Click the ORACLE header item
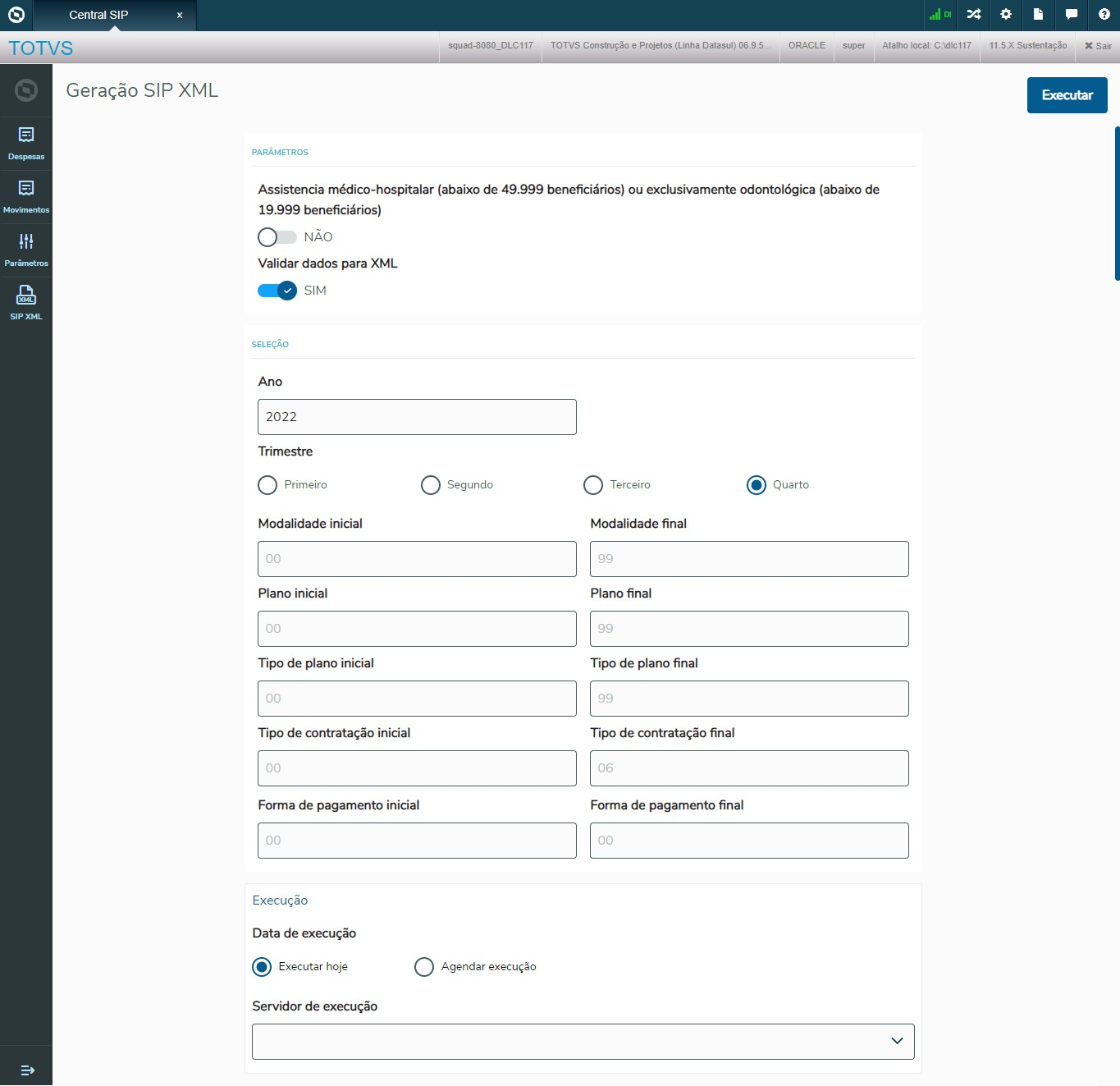The height and width of the screenshot is (1086, 1120). pyautogui.click(x=807, y=46)
